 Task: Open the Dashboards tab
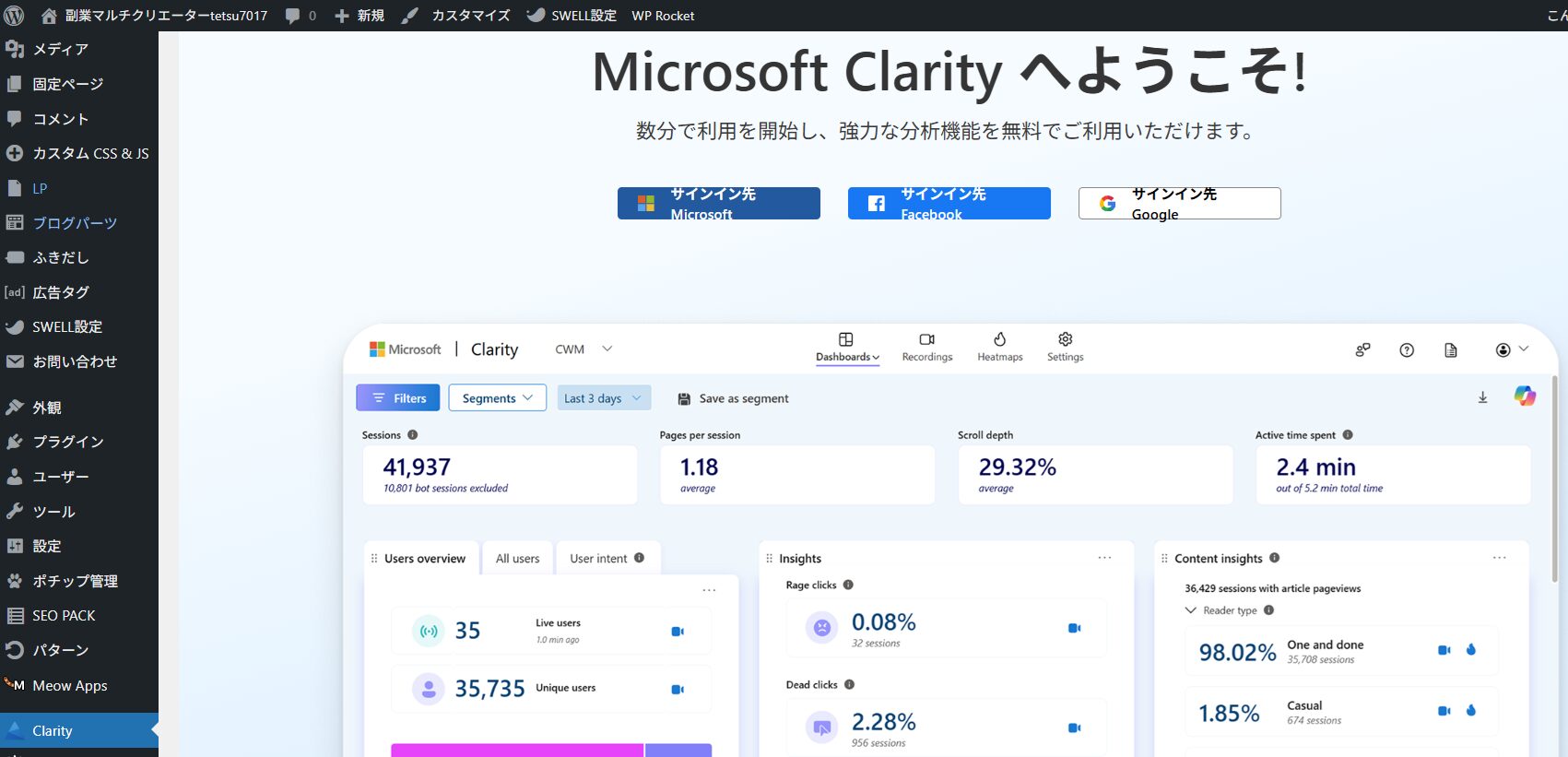[847, 348]
